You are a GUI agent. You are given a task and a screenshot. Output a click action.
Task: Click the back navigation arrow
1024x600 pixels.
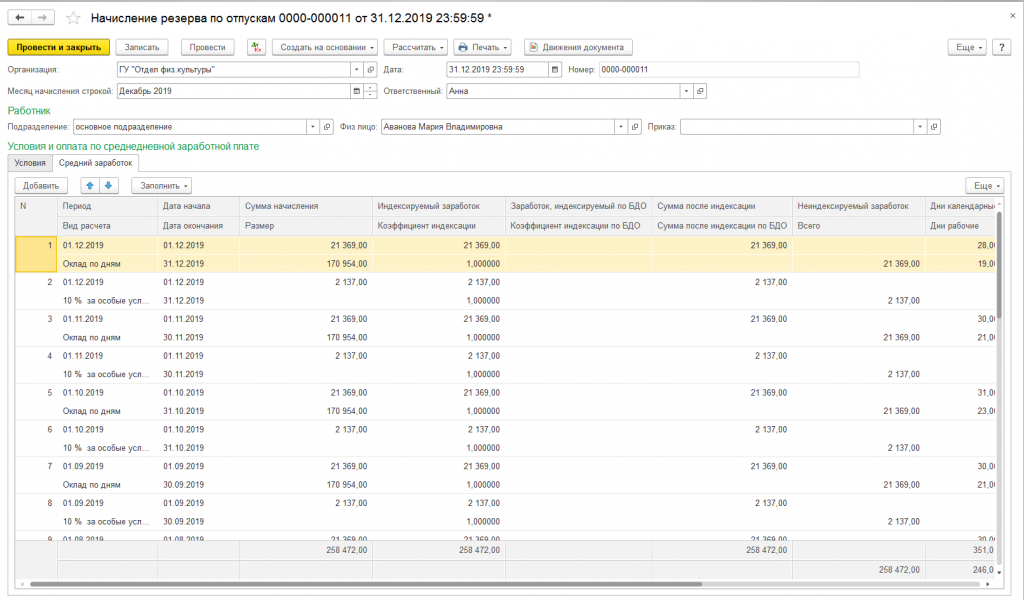coord(20,18)
